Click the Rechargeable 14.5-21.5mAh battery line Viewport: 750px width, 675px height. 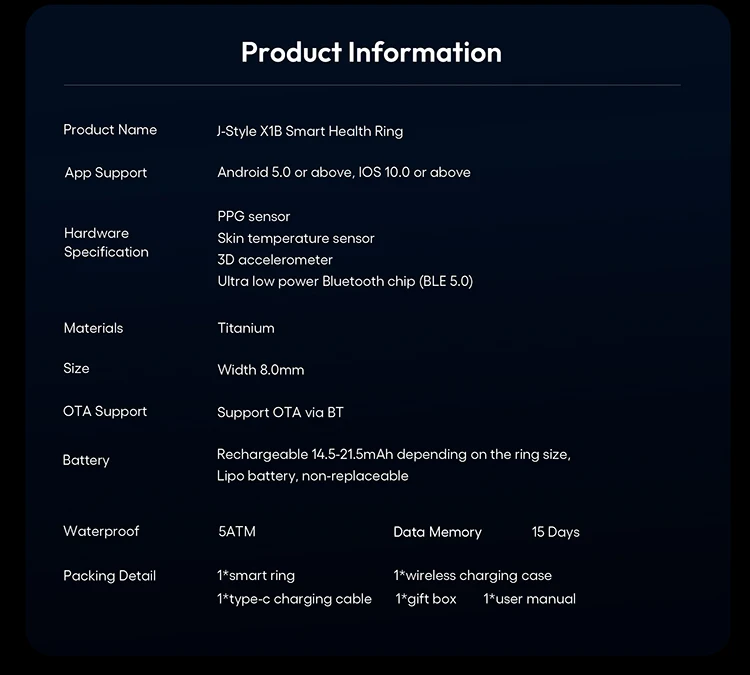pos(394,454)
